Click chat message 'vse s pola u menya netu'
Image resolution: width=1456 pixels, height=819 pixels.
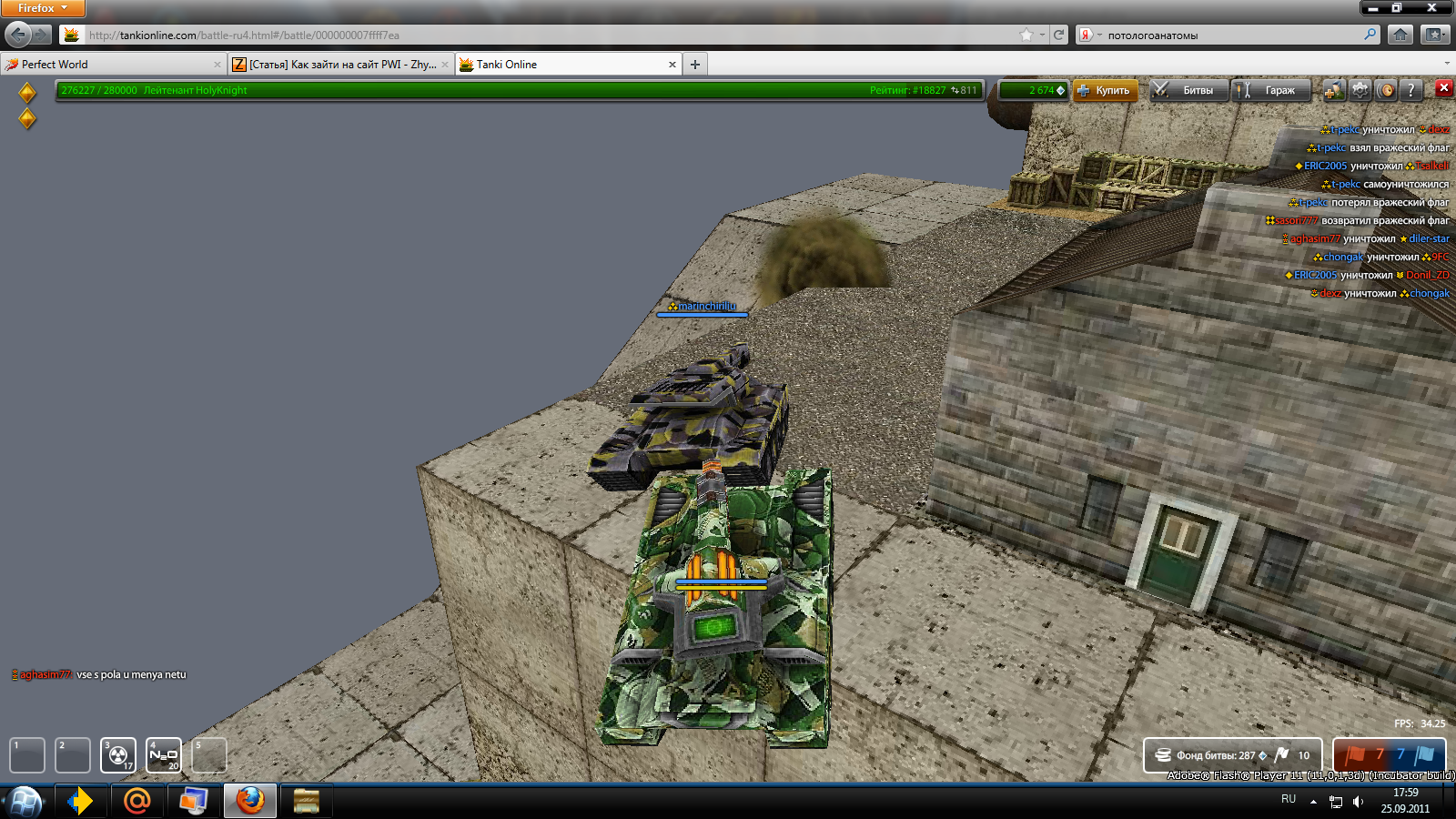131,674
